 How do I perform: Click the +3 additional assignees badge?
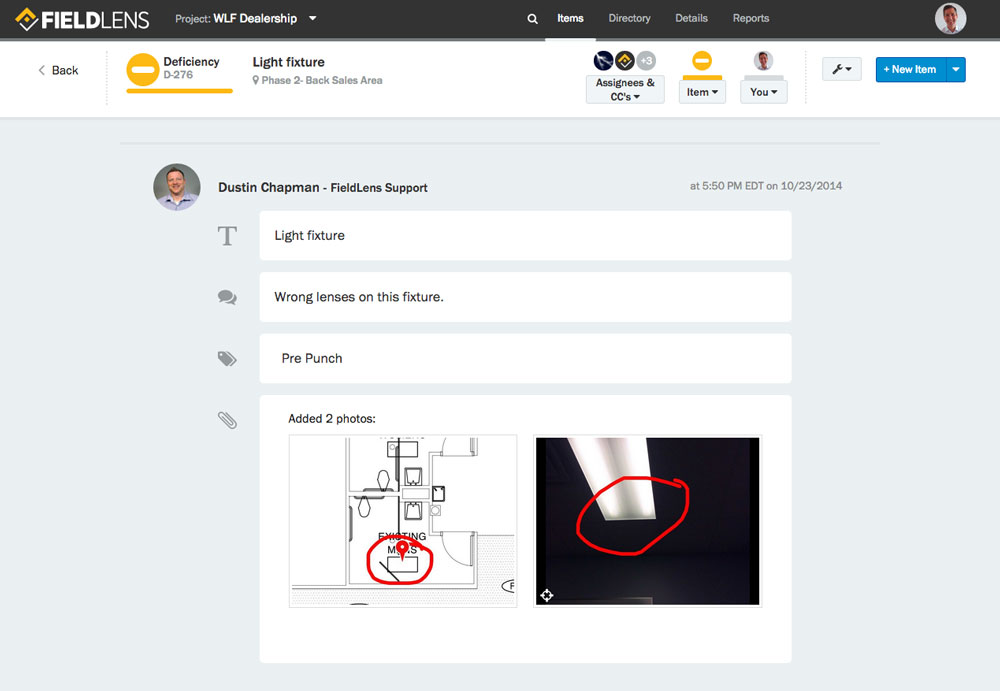tap(645, 60)
